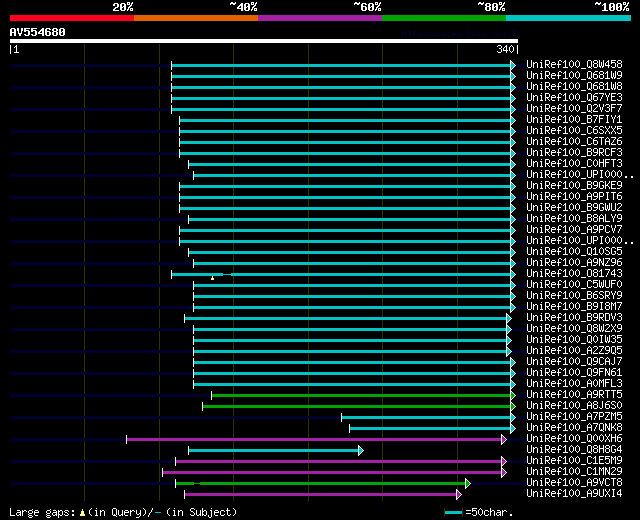Viewport: 640px width, 520px height.
Task: Select the UniRef100_B9I8M7 text
Action: pos(574,307)
